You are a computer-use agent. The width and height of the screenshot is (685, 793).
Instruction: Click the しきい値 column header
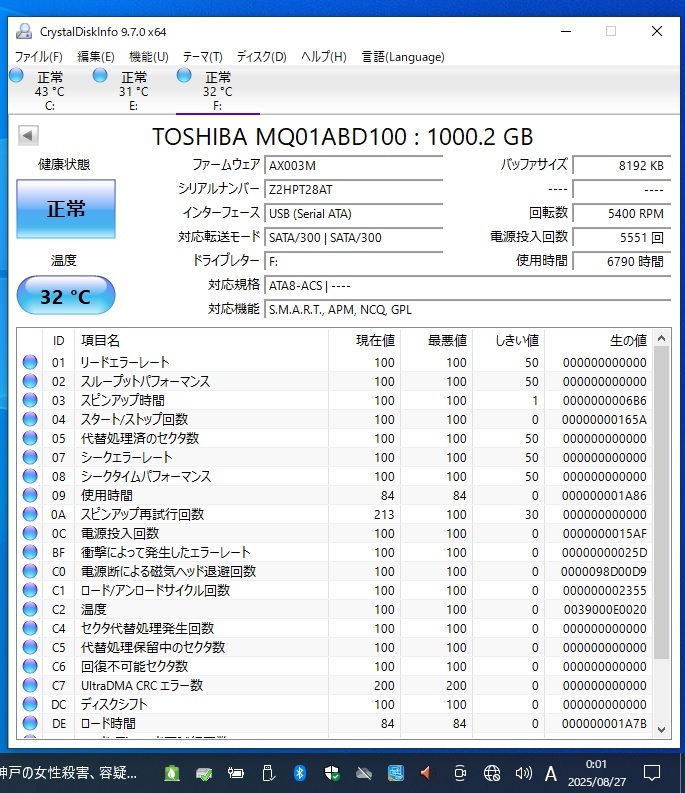pos(508,340)
